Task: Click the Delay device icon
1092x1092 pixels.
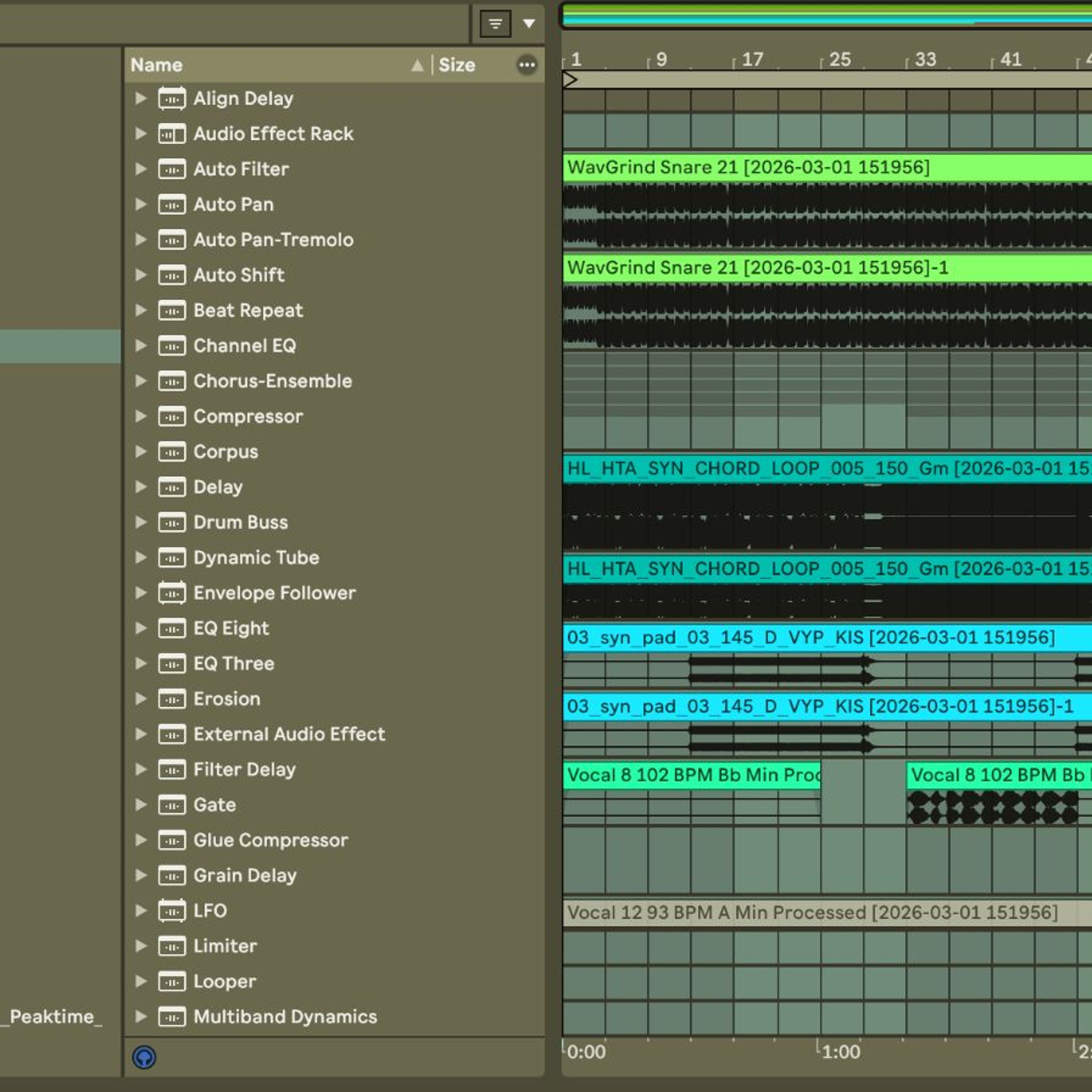Action: tap(172, 487)
